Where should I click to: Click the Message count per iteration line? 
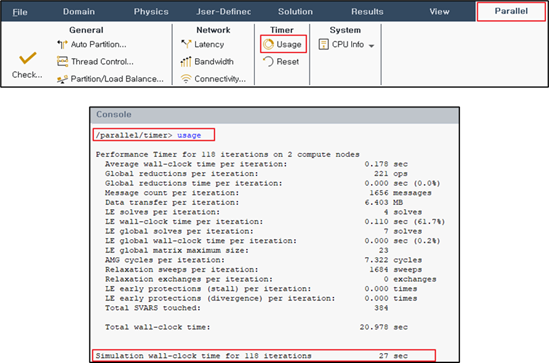pyautogui.click(x=268, y=193)
